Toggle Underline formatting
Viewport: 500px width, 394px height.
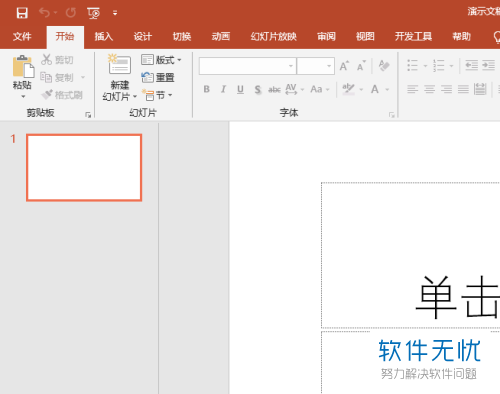[x=240, y=89]
